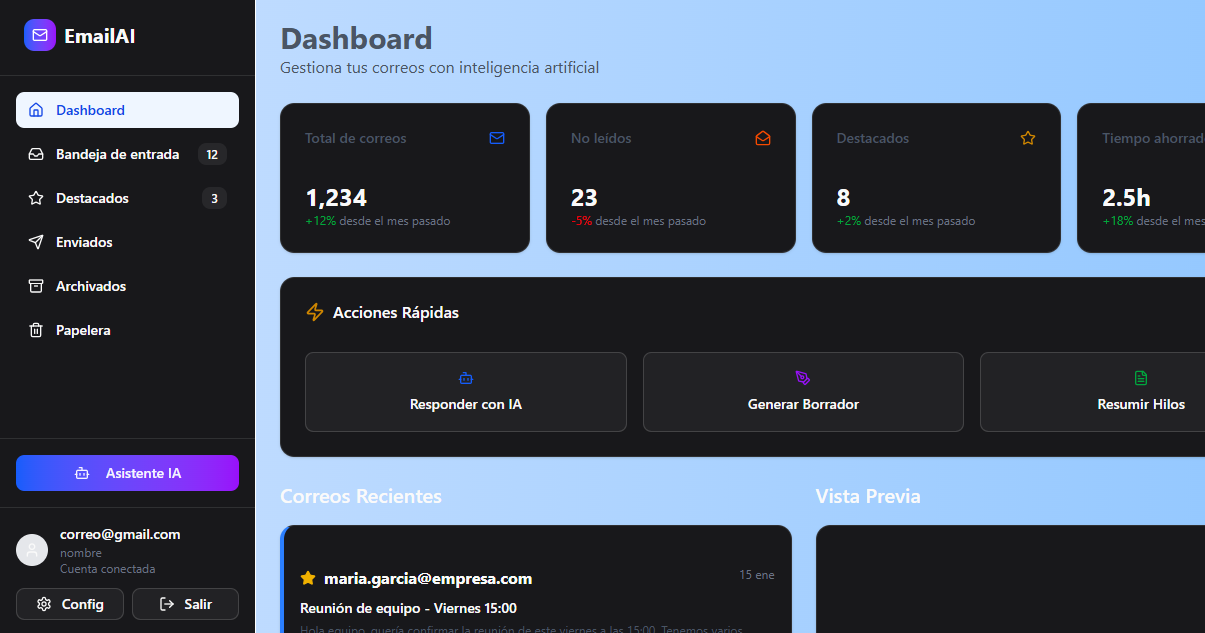The width and height of the screenshot is (1205, 633).
Task: Click the robot icon in Responder con IA
Action: [466, 378]
